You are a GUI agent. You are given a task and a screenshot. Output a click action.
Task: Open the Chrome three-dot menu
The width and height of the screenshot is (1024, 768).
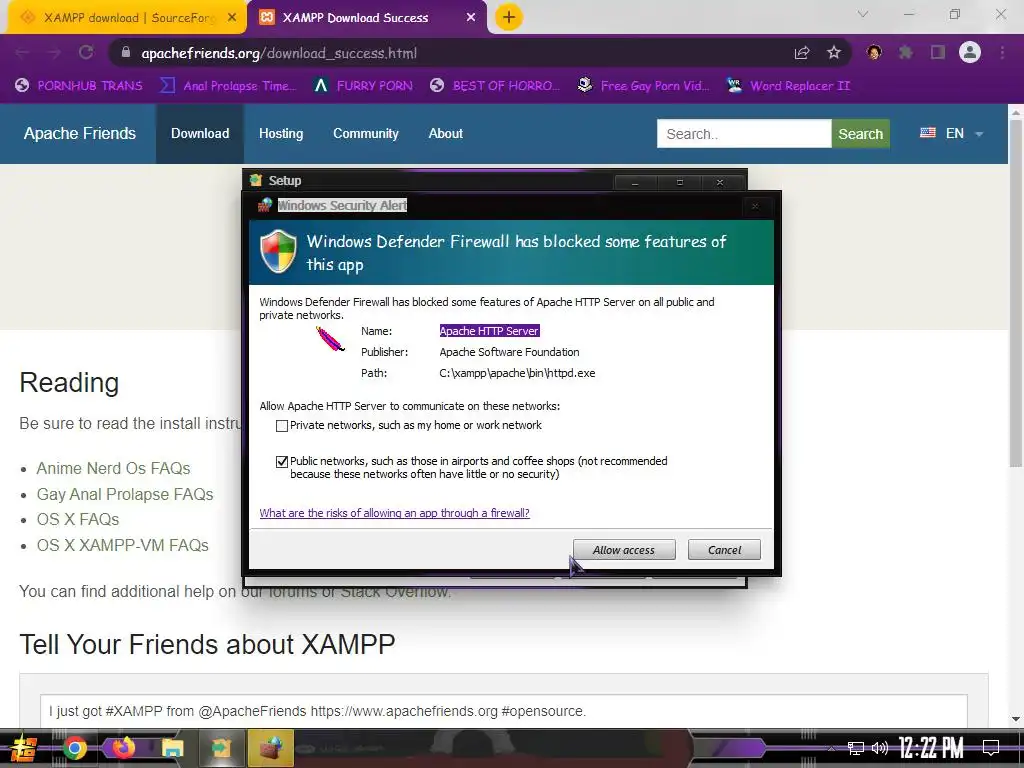click(x=1002, y=53)
